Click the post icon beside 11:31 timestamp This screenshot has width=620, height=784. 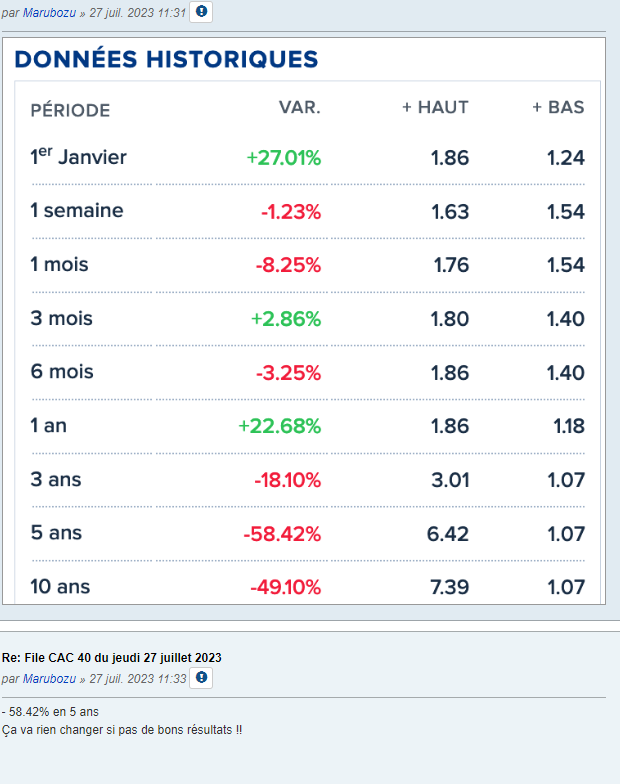coord(202,12)
